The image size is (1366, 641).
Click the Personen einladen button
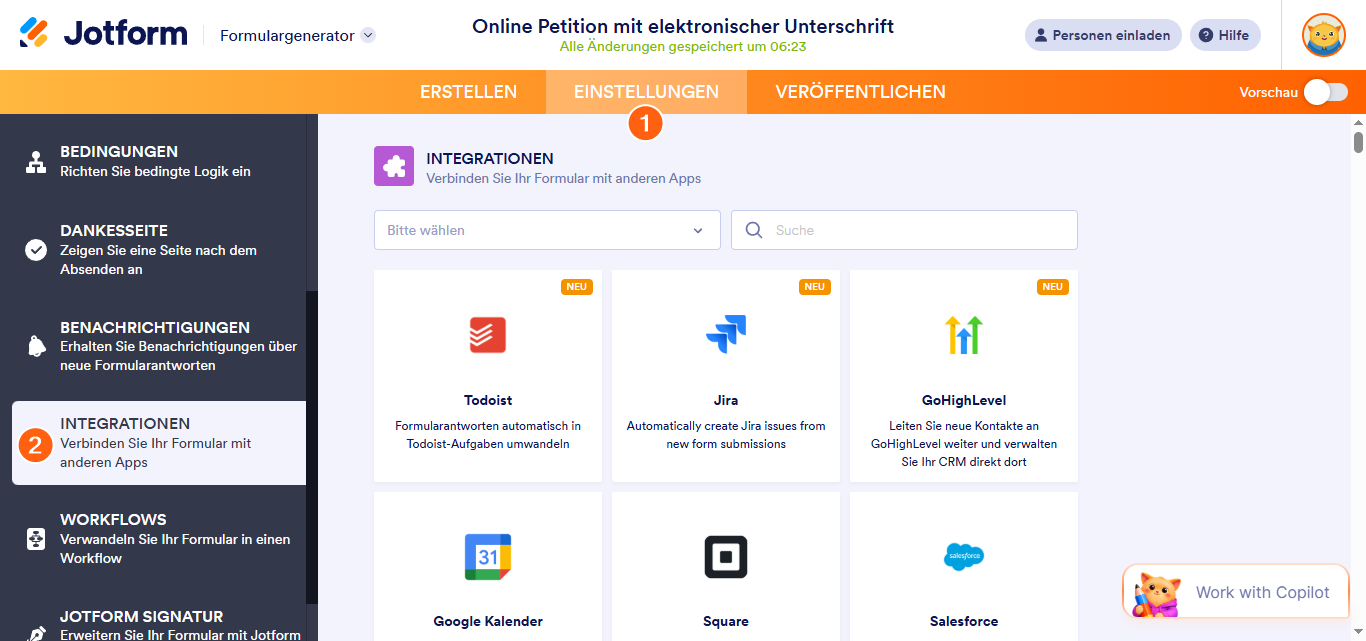coord(1103,34)
